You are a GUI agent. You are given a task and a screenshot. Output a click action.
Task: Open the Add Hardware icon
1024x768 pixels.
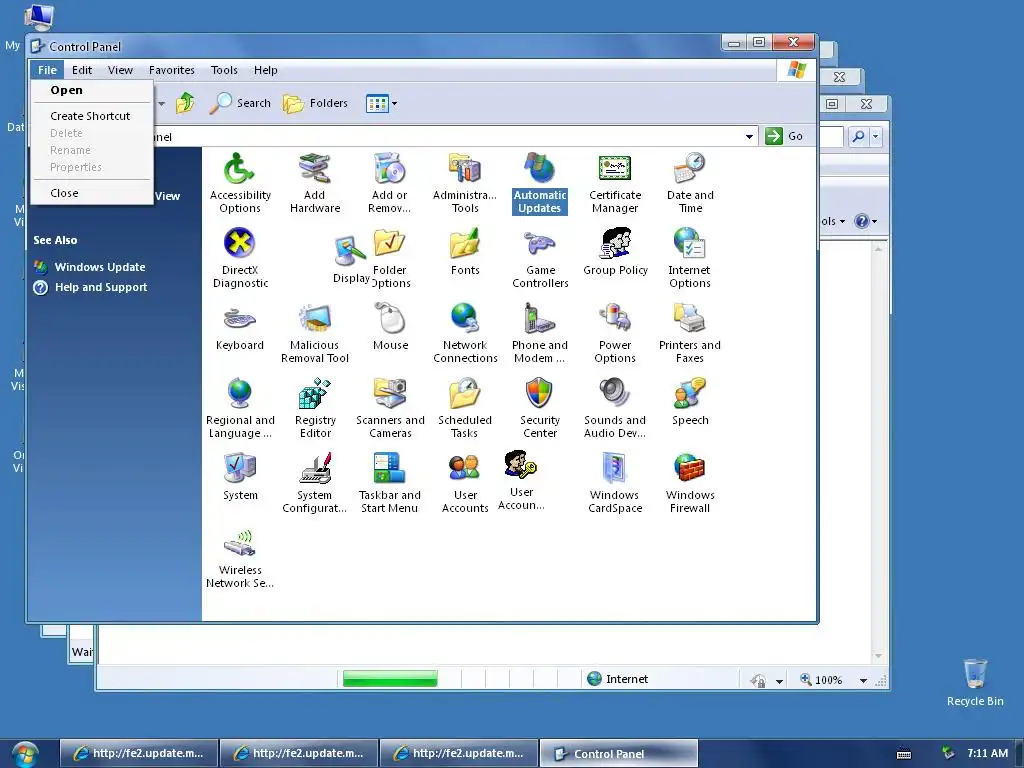[315, 183]
